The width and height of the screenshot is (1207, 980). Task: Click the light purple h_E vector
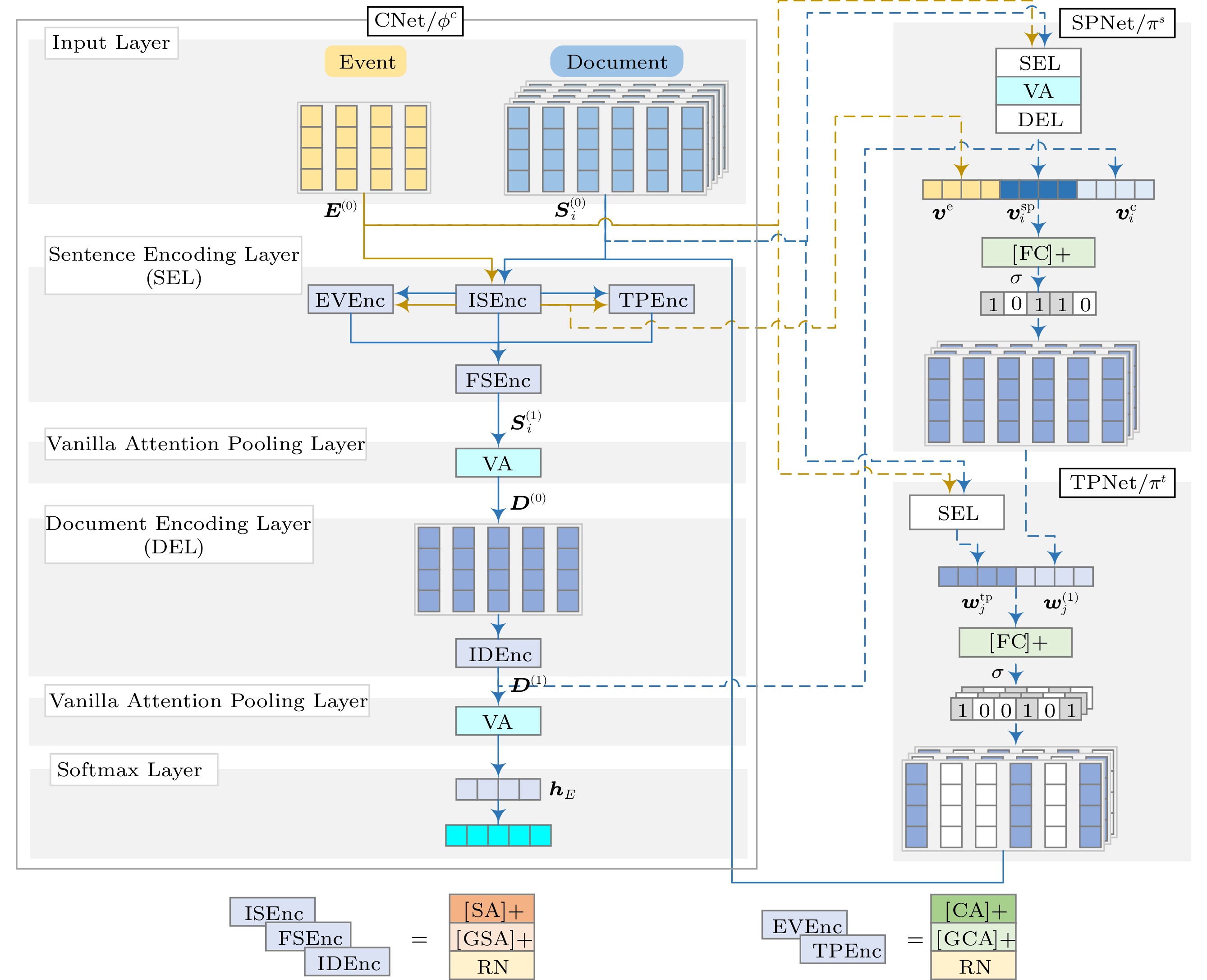pyautogui.click(x=498, y=789)
